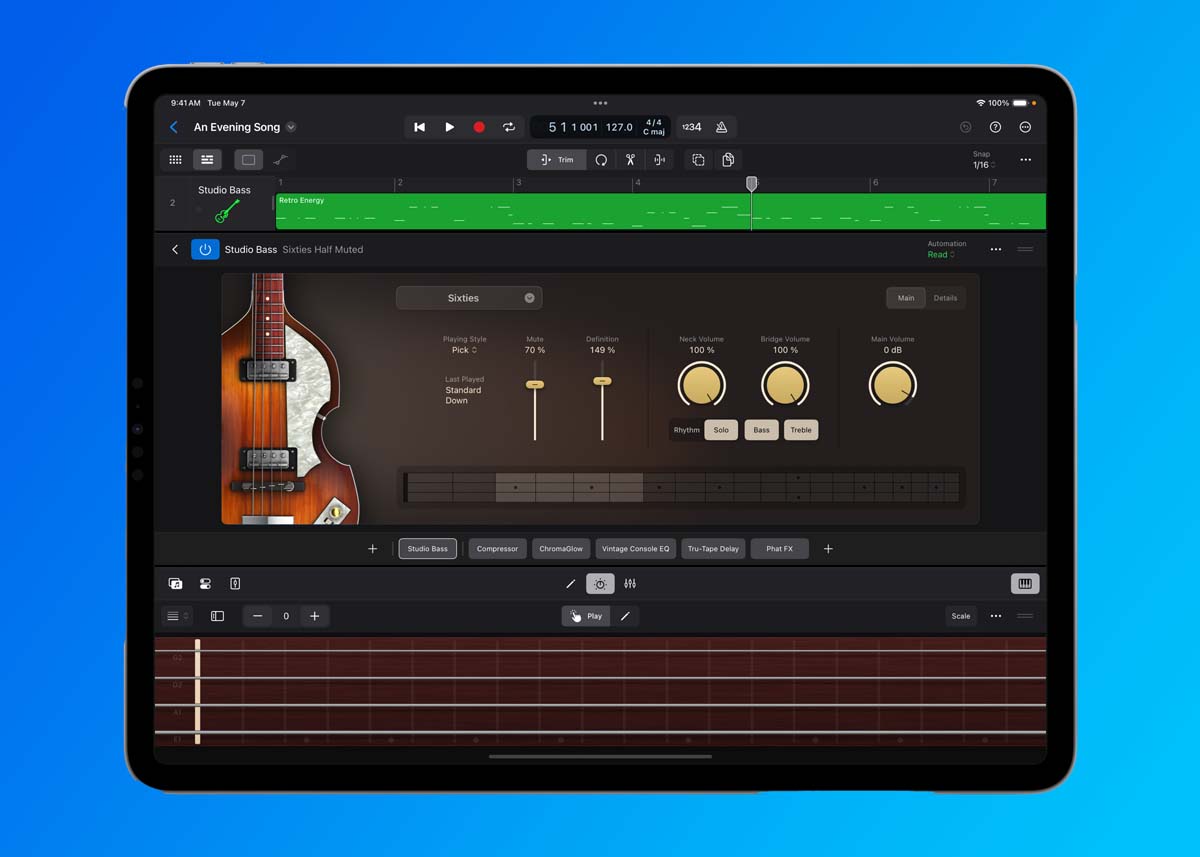Viewport: 1200px width, 857px height.
Task: Select the Retro Energy green region
Action: tap(660, 211)
